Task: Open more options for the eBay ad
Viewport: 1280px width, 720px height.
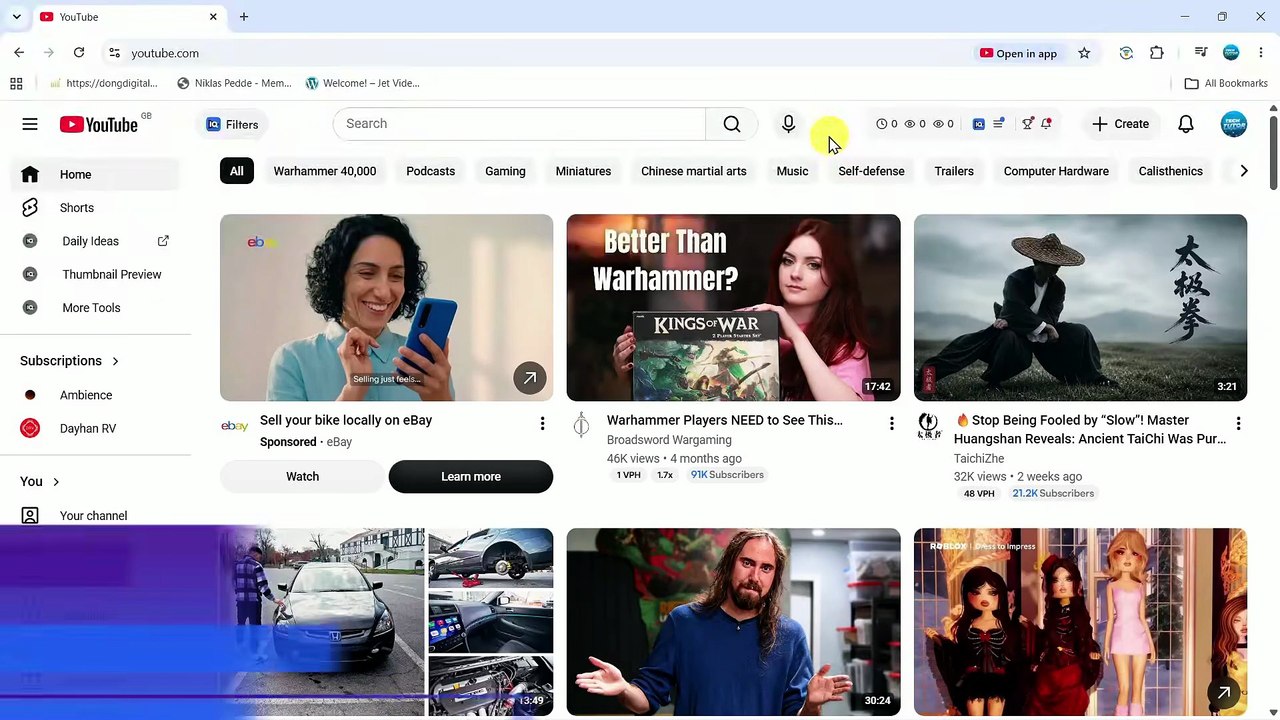Action: coord(542,424)
